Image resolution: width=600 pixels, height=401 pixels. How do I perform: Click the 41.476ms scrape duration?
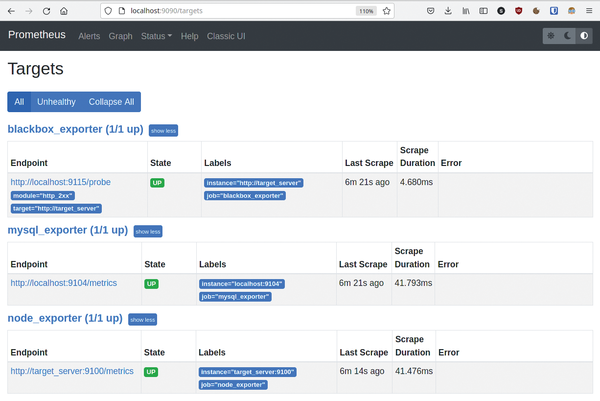click(414, 371)
